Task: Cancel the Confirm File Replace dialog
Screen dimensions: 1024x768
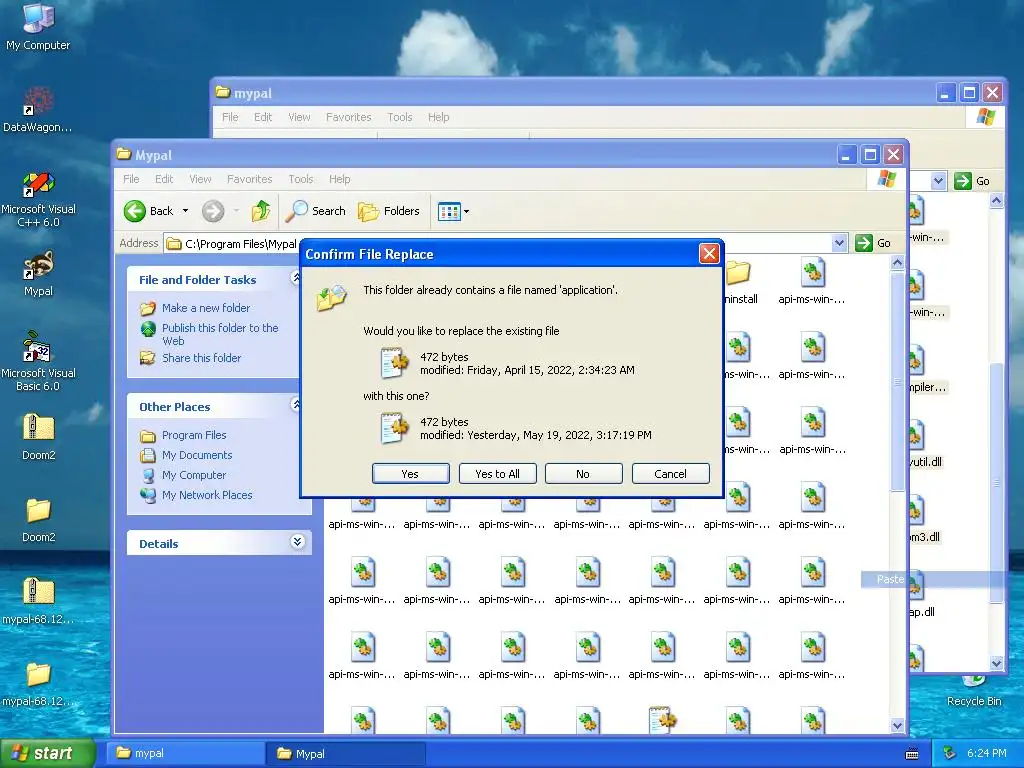Action: [671, 473]
